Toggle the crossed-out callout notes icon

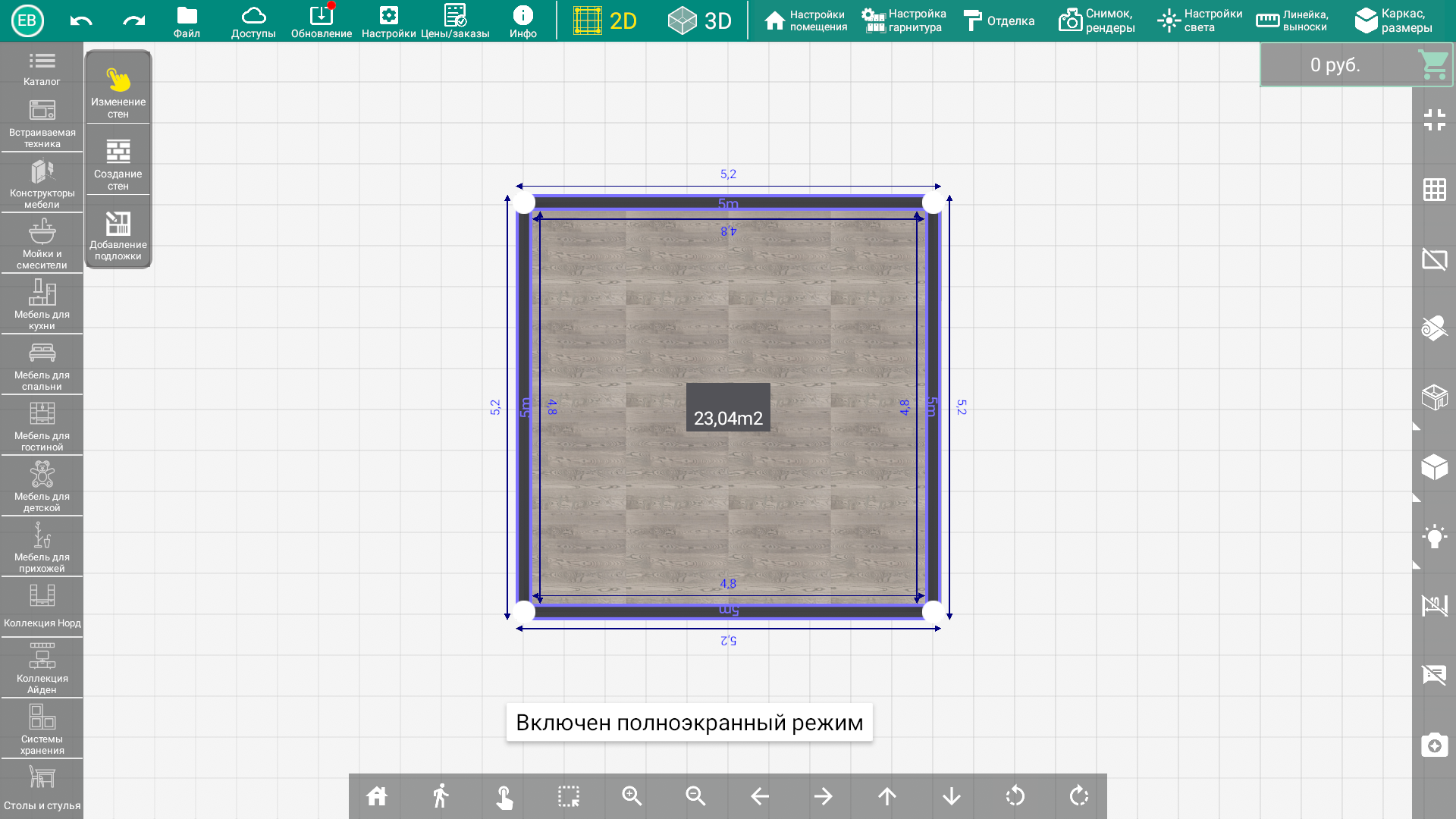[1435, 674]
